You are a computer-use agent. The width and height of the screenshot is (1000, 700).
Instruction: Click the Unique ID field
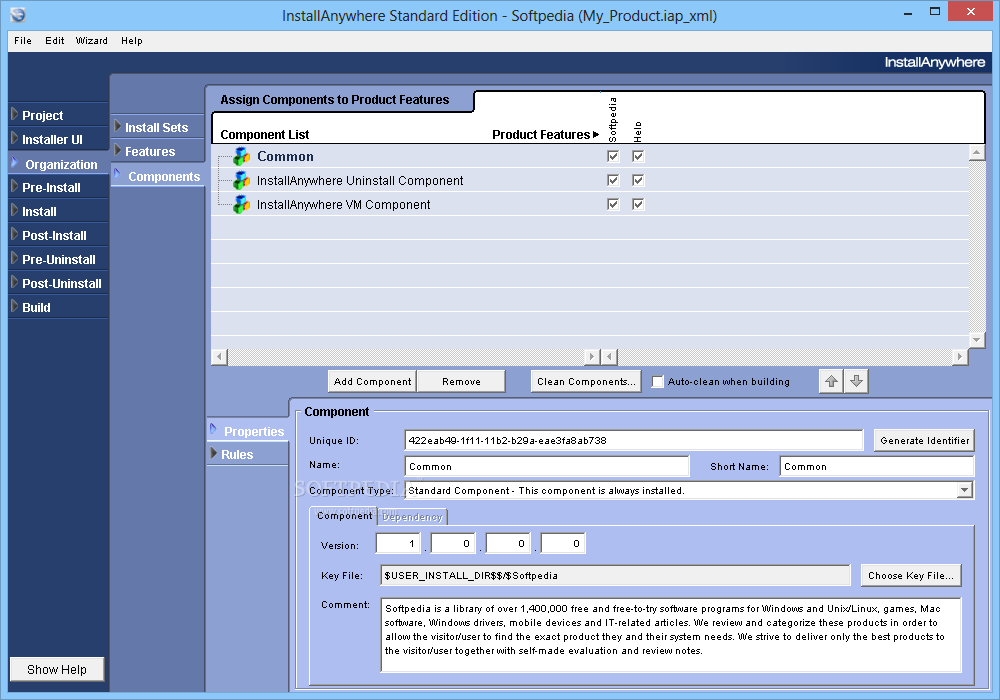634,441
